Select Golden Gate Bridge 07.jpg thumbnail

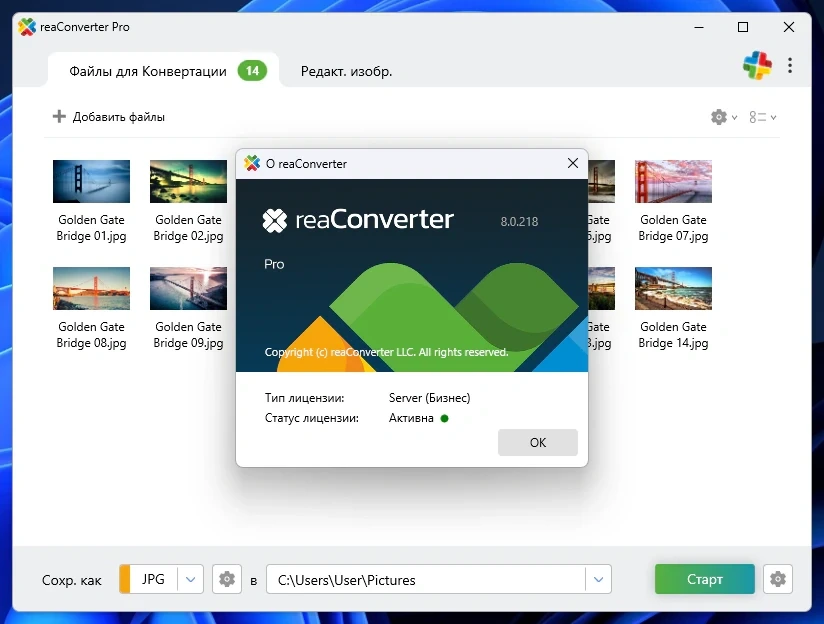click(673, 181)
